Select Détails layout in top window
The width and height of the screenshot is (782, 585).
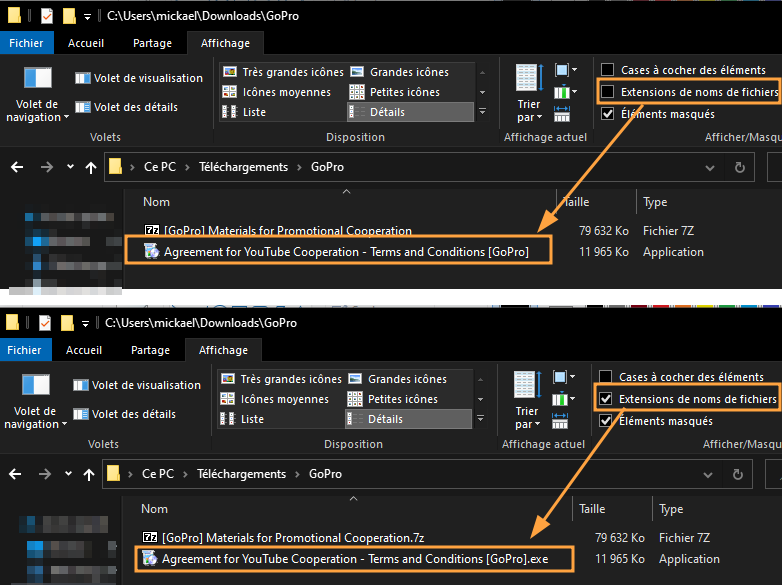pyautogui.click(x=410, y=112)
